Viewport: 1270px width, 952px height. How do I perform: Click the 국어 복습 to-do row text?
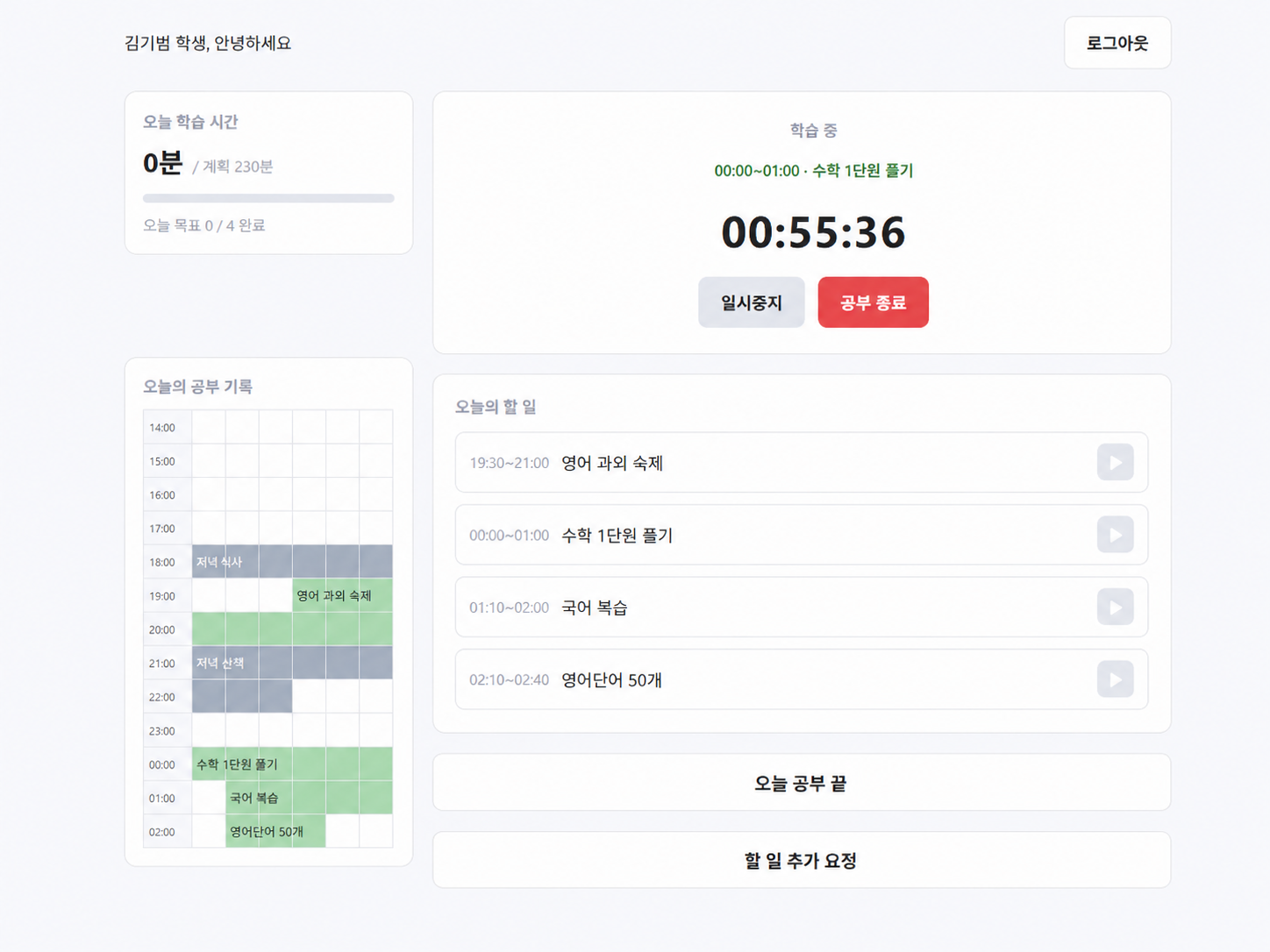point(595,607)
